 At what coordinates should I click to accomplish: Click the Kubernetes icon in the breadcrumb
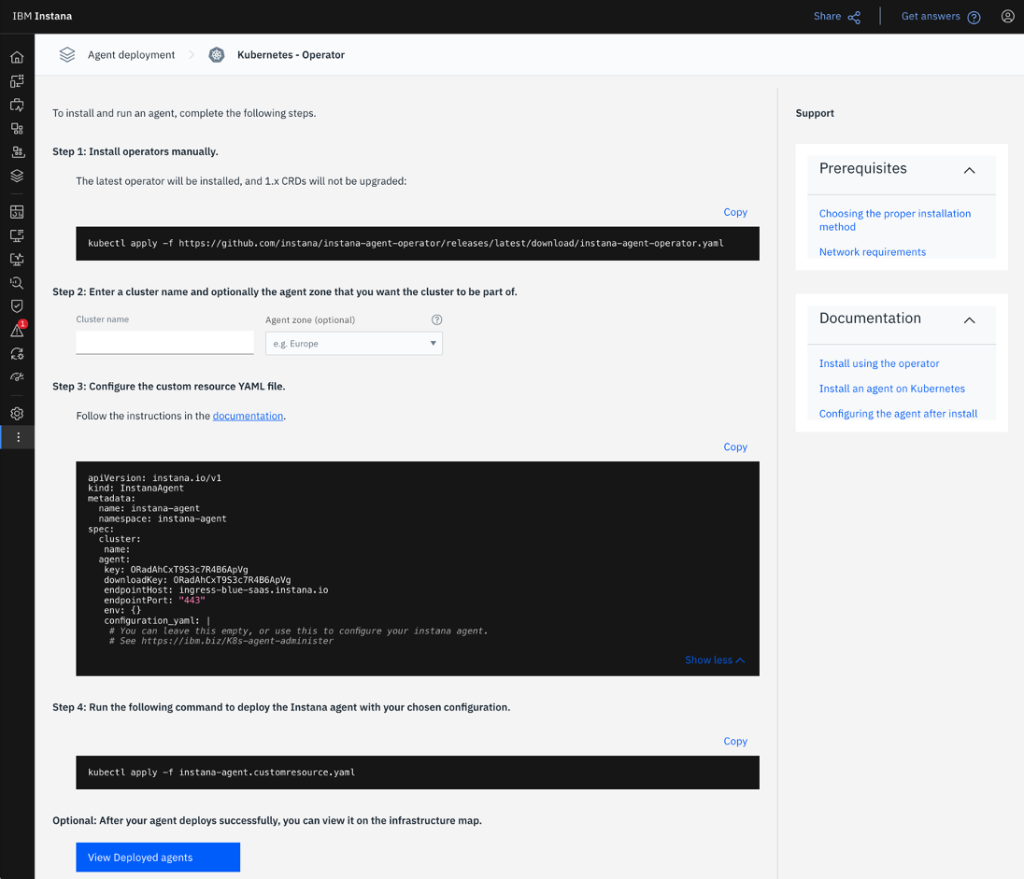pyautogui.click(x=217, y=55)
